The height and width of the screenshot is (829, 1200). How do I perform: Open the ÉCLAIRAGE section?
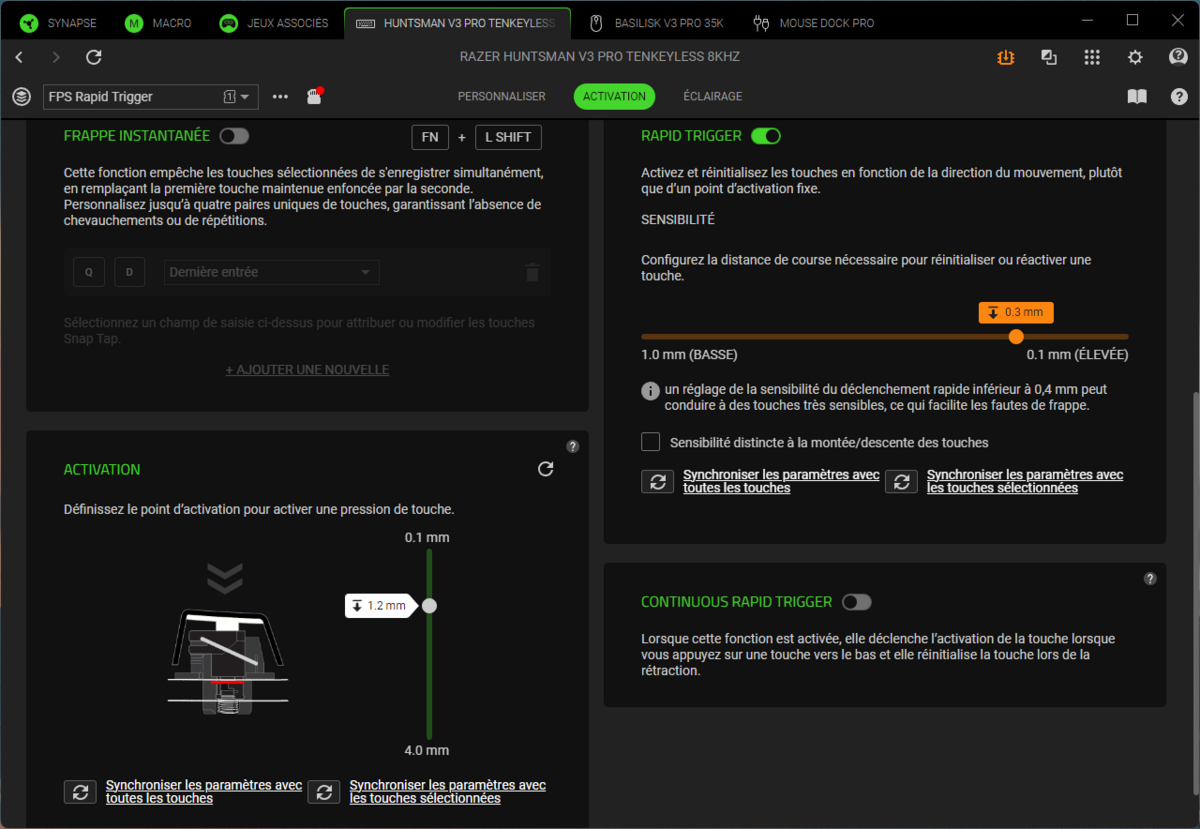click(x=713, y=97)
